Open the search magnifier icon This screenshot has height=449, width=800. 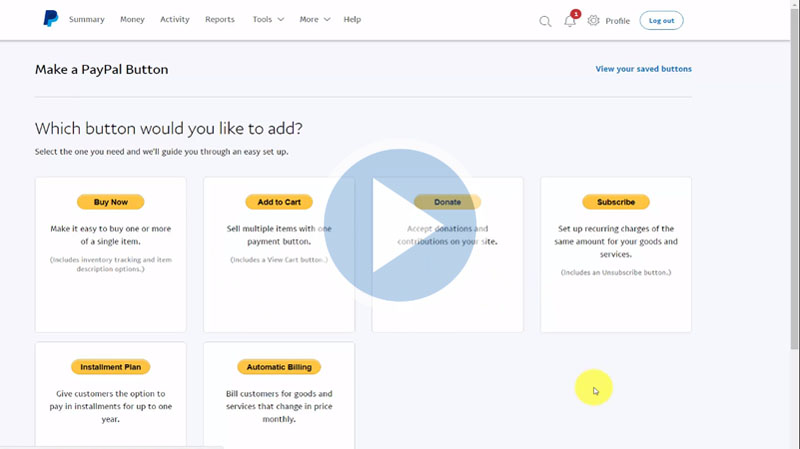click(545, 21)
